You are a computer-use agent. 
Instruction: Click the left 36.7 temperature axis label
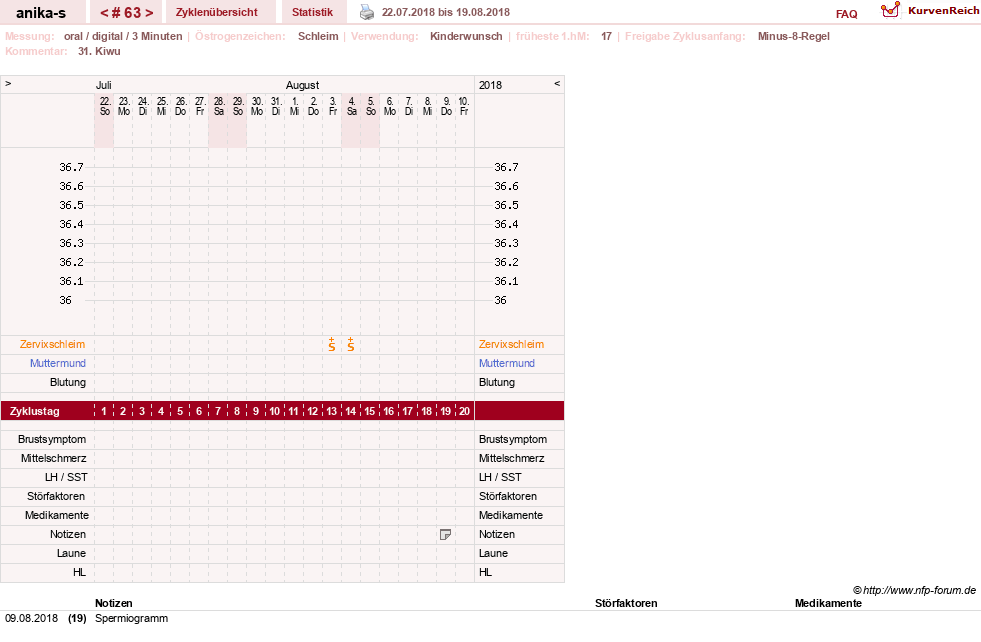click(71, 167)
